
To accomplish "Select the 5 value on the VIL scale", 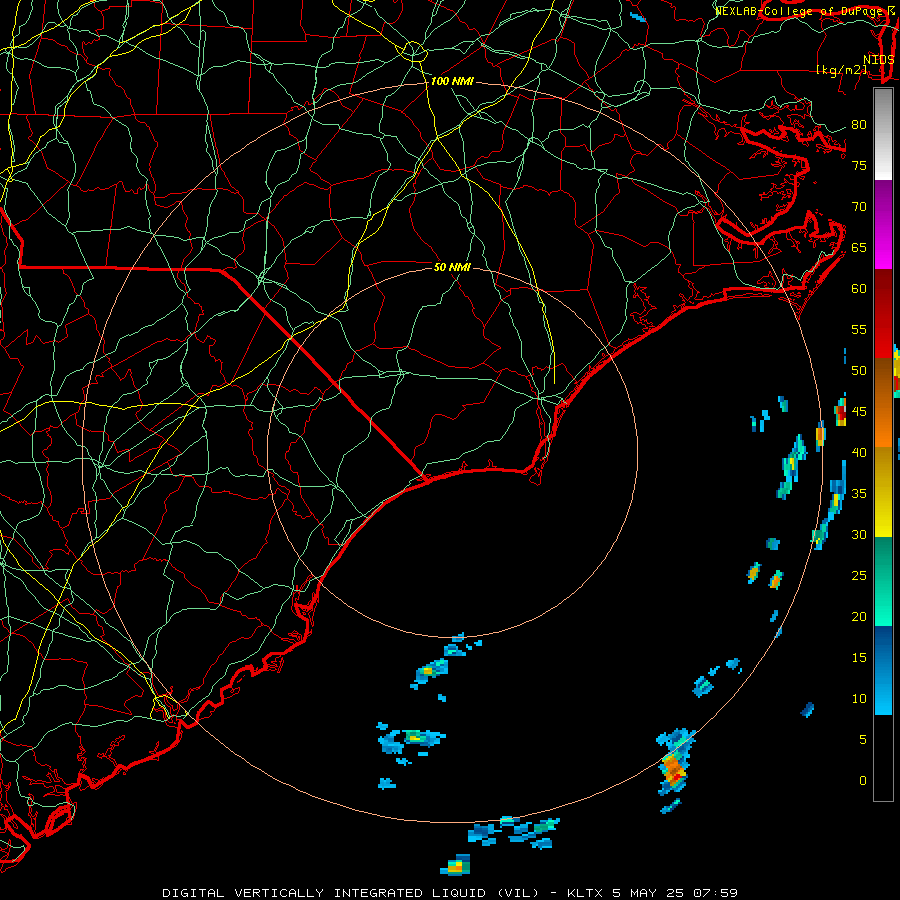I will point(863,739).
